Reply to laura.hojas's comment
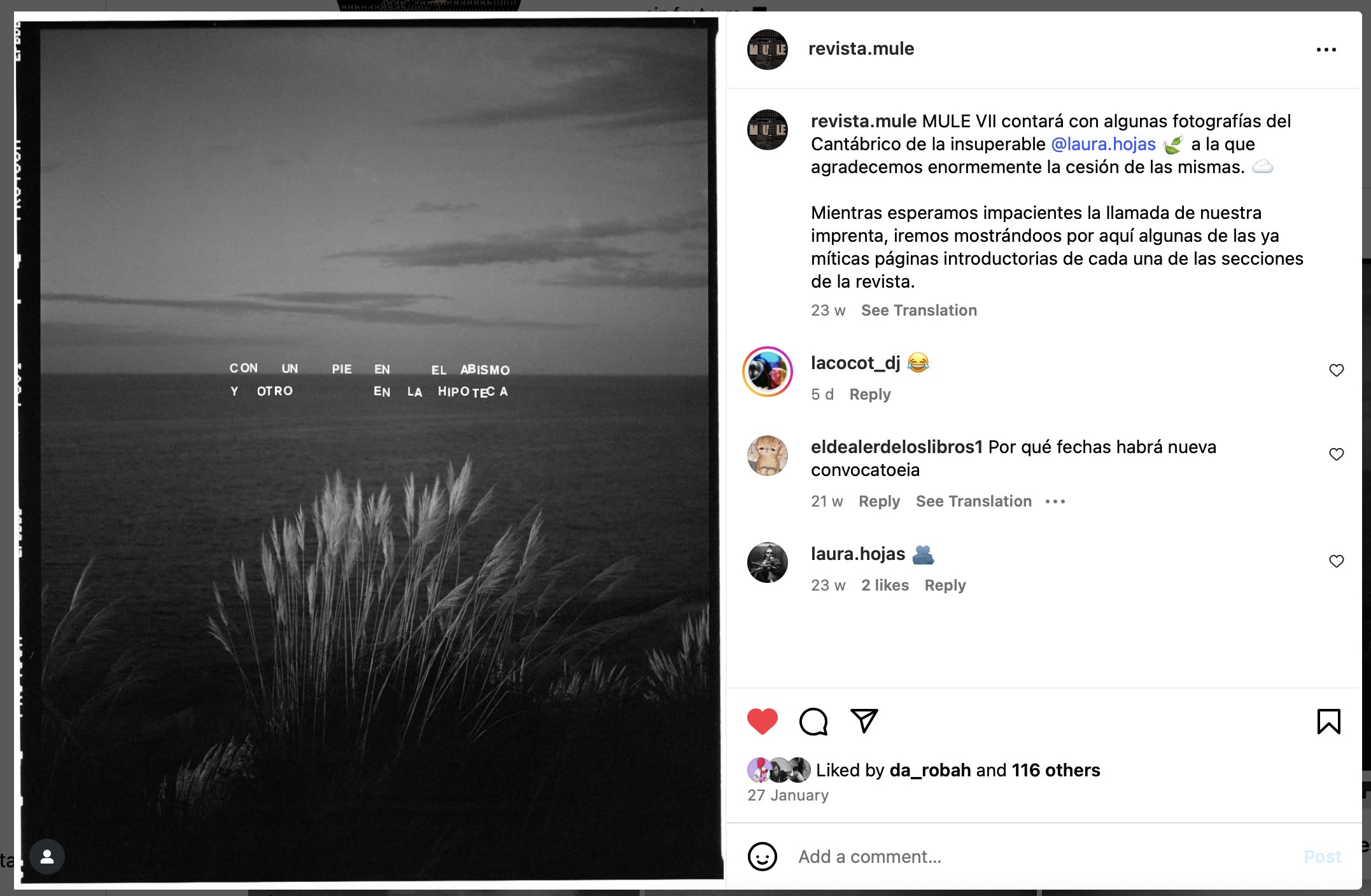Screen dimensions: 1371x896 pyautogui.click(x=945, y=585)
